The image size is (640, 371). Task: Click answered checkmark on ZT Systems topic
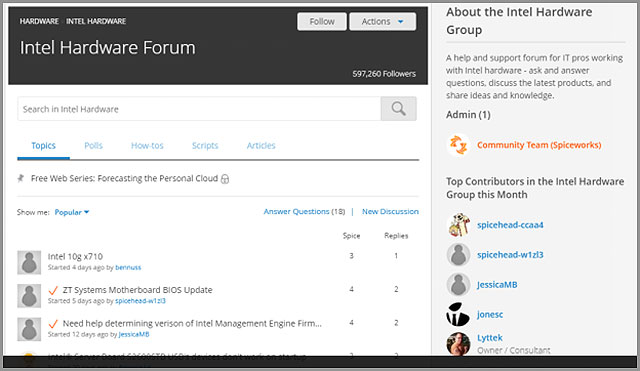click(x=53, y=290)
